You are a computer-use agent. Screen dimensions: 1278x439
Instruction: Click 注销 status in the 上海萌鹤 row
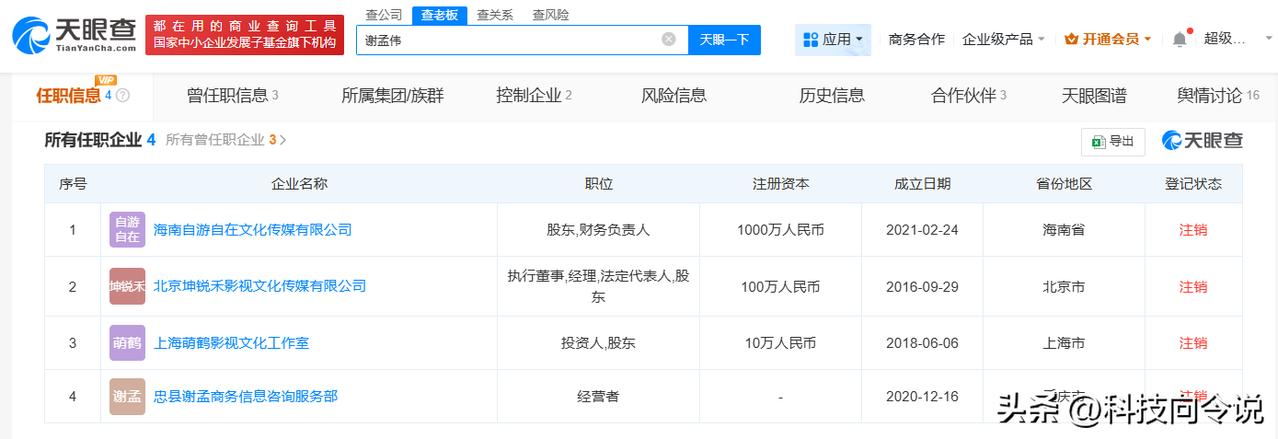click(x=1193, y=343)
